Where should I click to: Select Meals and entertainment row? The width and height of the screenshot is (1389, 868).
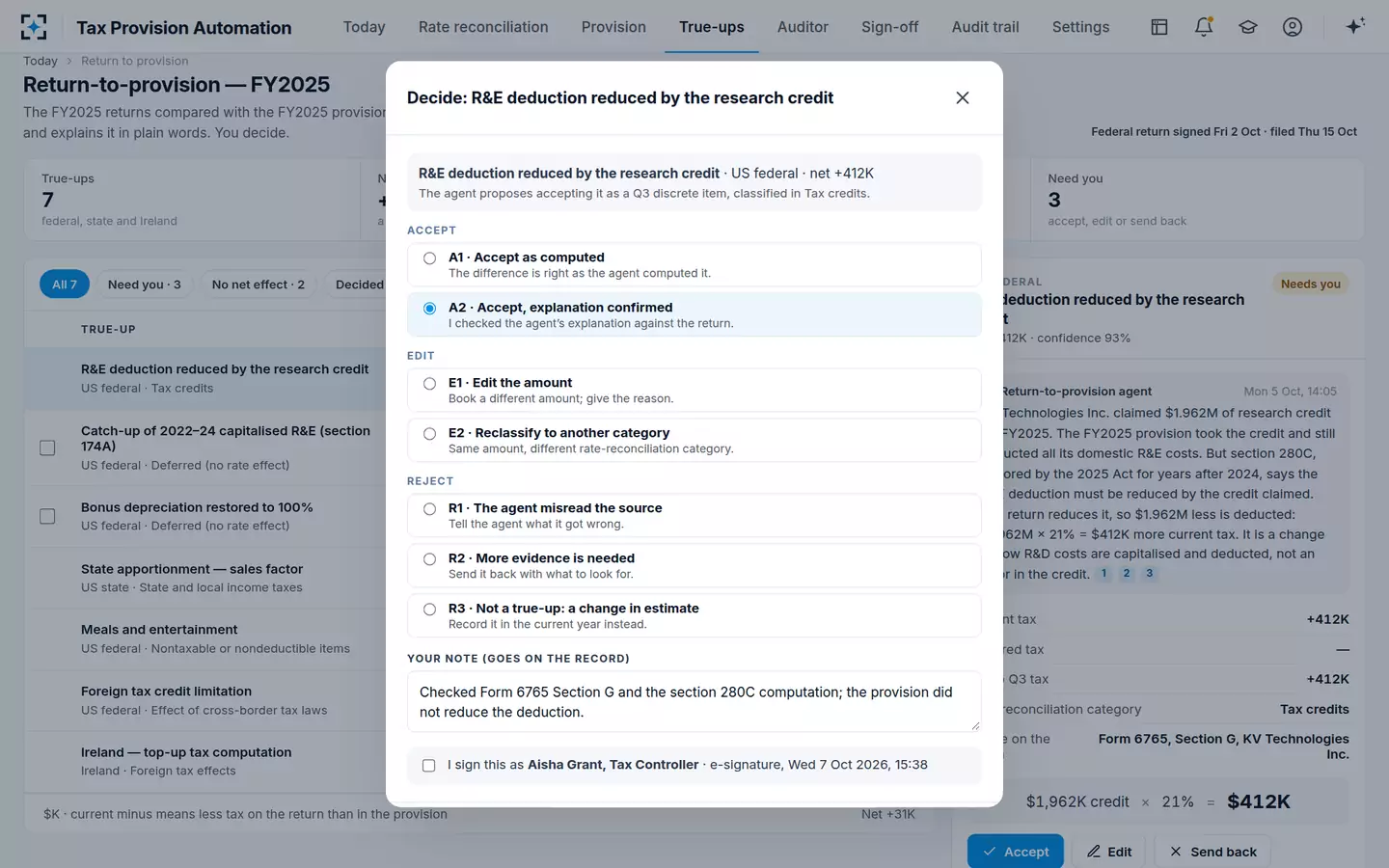click(x=205, y=638)
